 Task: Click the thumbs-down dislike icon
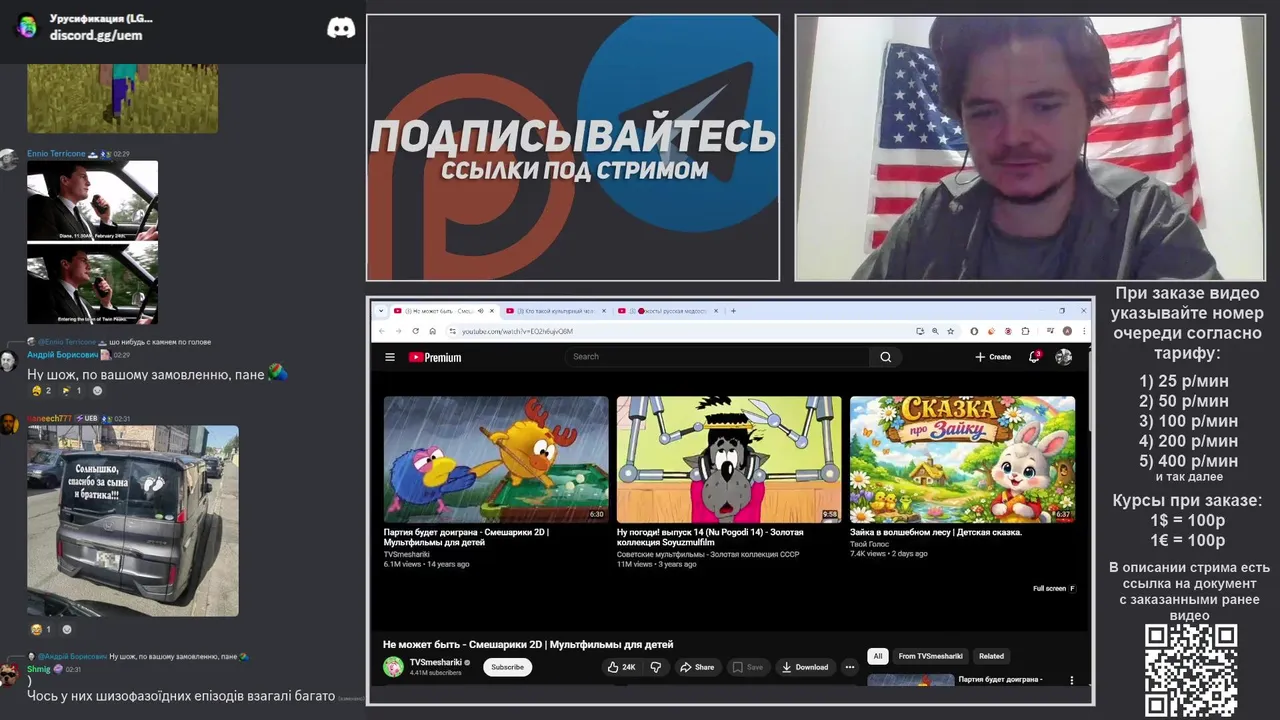(x=656, y=667)
